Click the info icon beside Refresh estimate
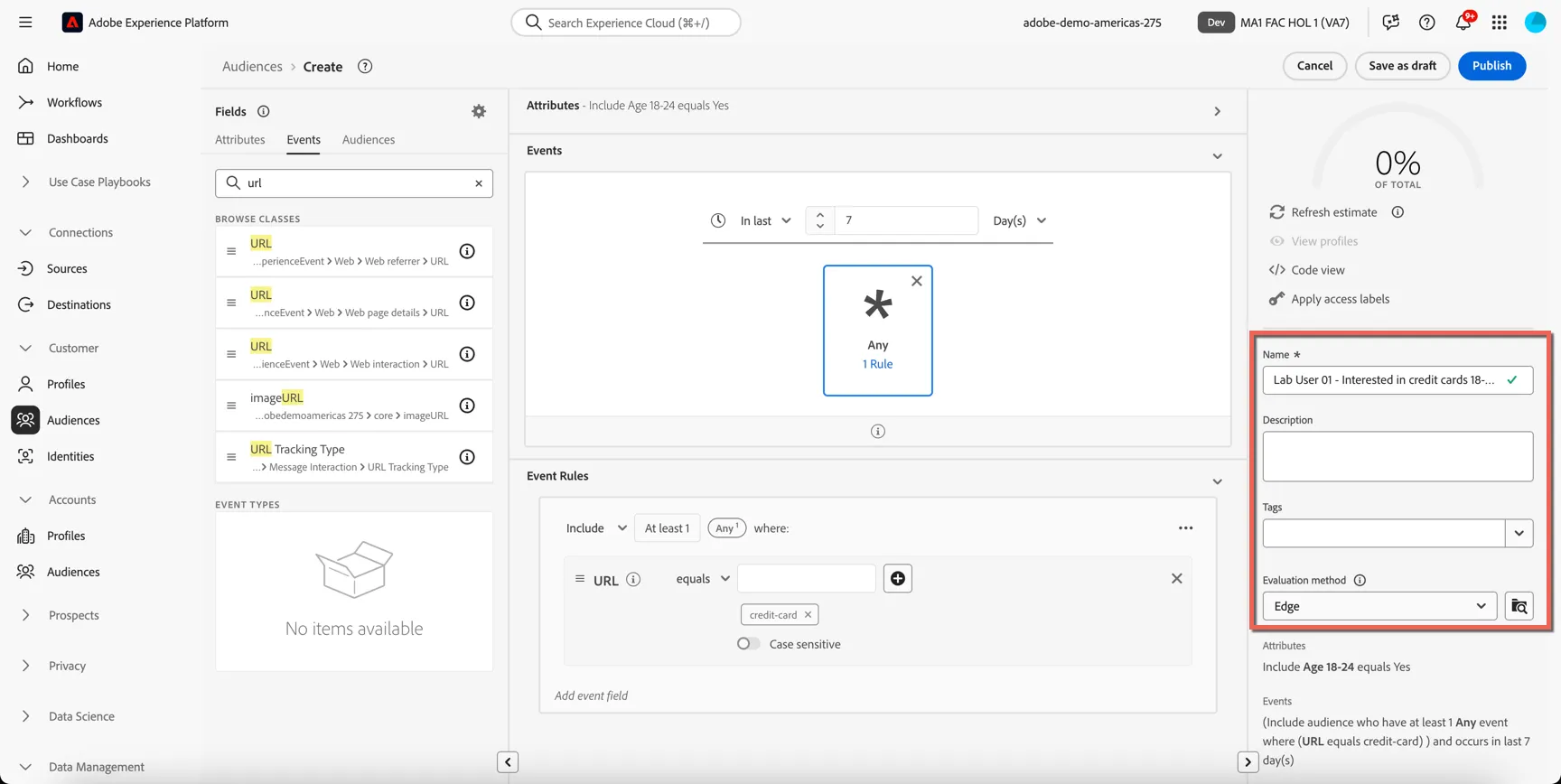This screenshot has height=784, width=1561. [1397, 212]
